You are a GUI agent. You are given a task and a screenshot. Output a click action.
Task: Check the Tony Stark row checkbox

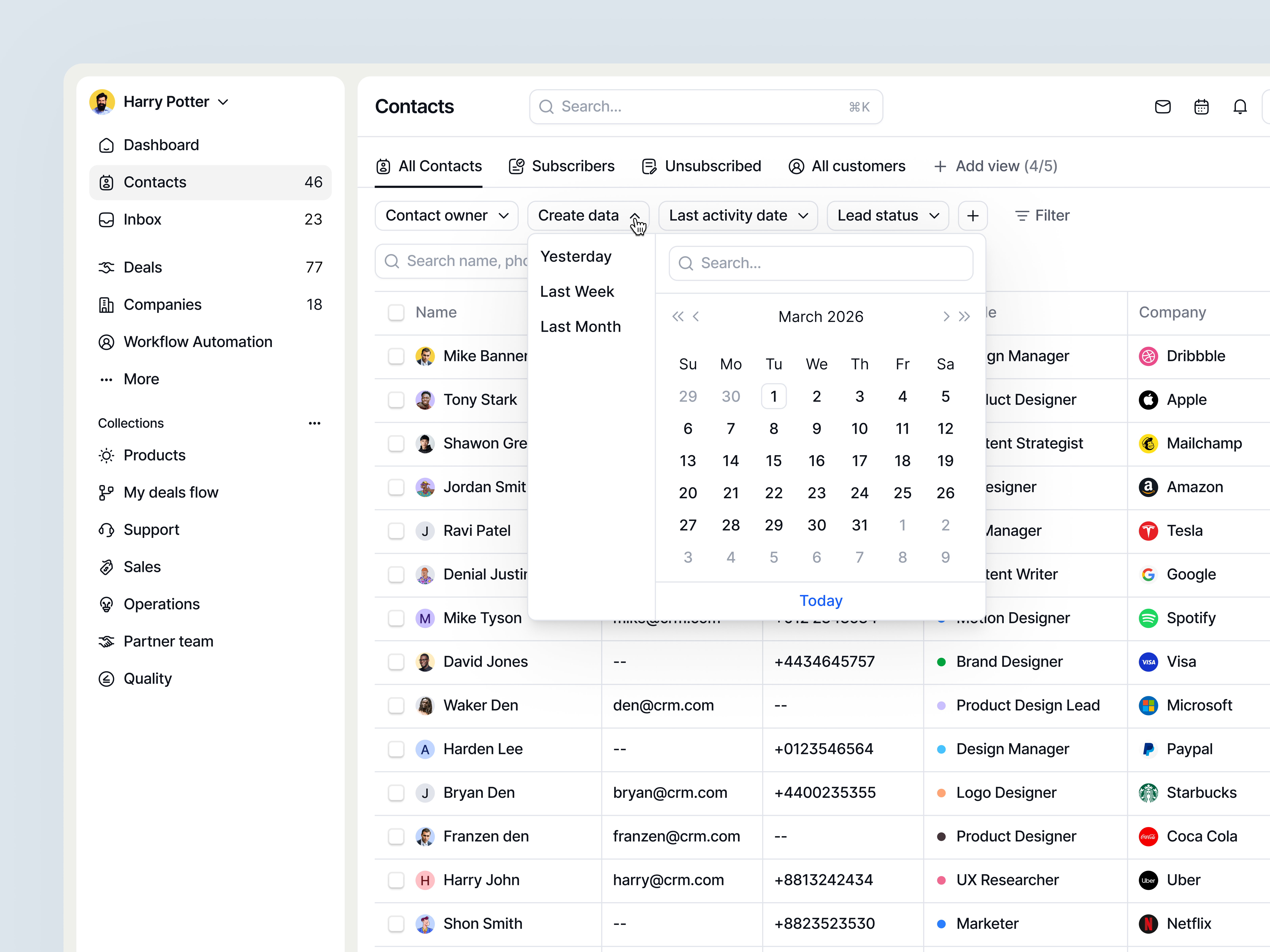396,400
